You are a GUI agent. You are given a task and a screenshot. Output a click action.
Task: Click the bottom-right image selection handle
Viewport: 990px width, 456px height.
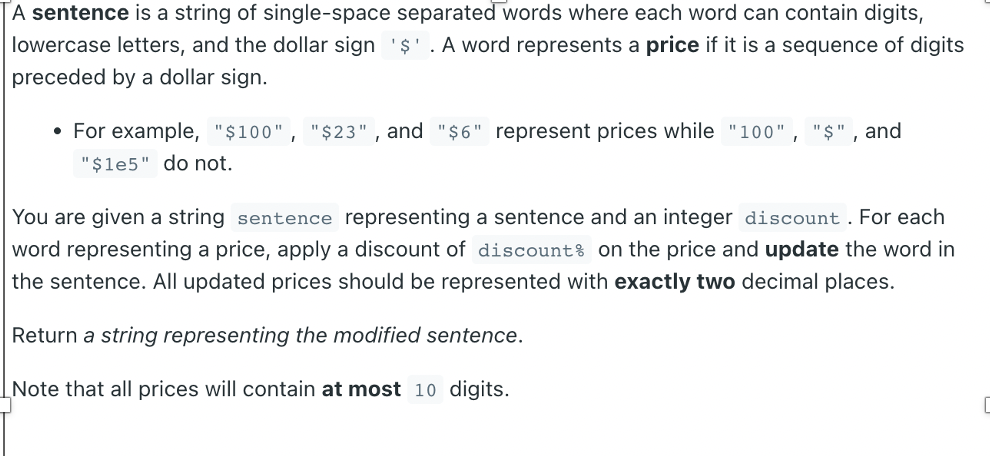987,404
